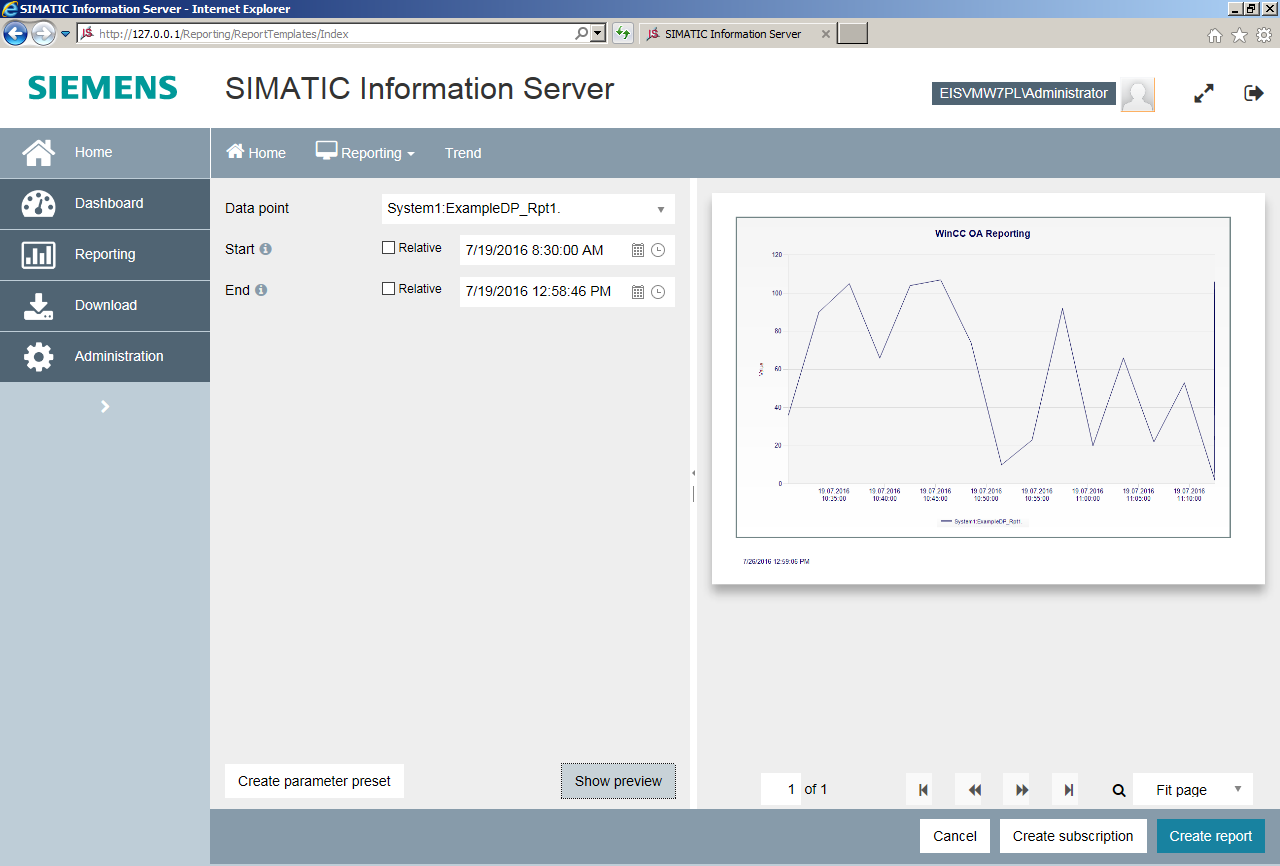The width and height of the screenshot is (1280, 866).
Task: Go to previous report page
Action: coord(974,790)
